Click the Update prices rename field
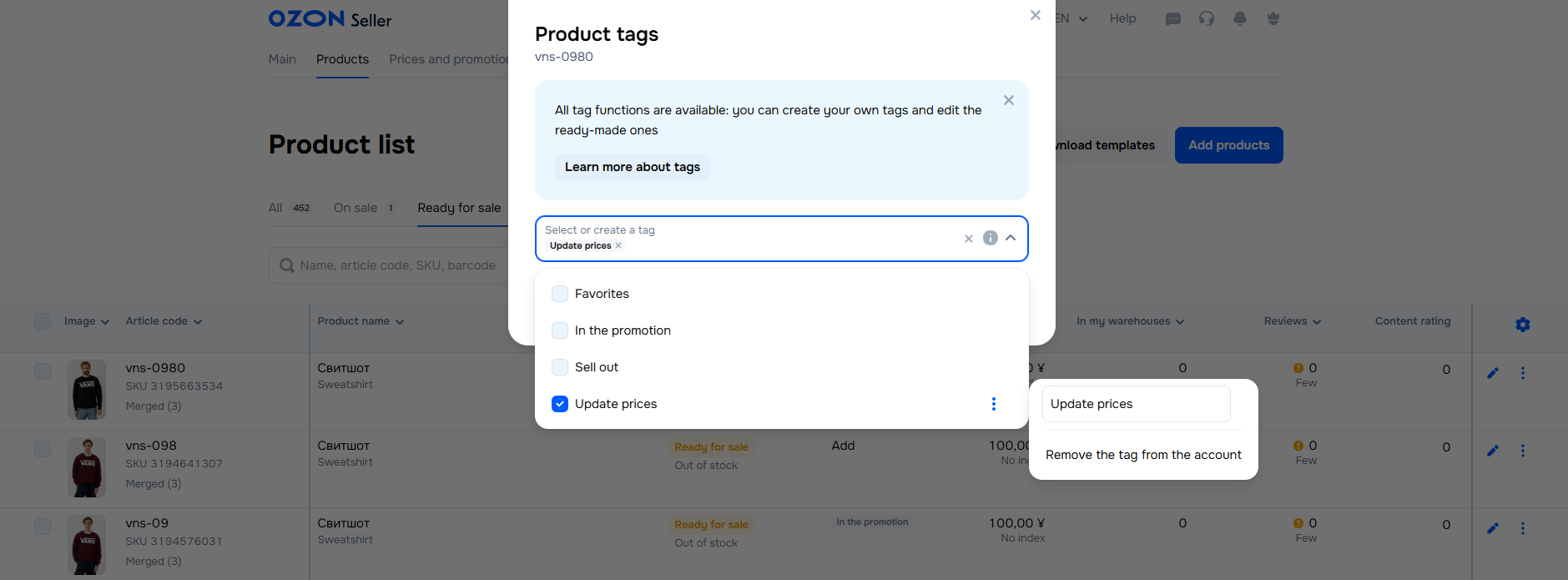 click(x=1136, y=404)
